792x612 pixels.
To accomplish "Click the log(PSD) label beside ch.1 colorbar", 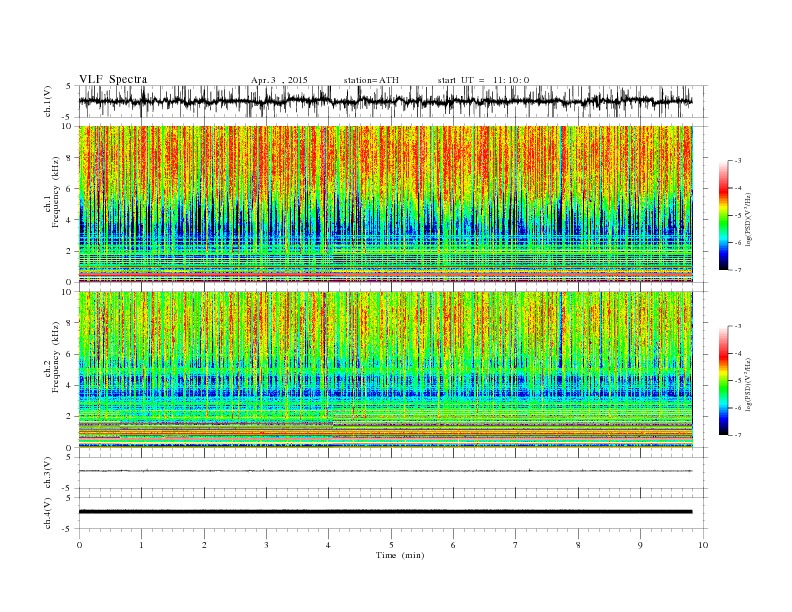I will pyautogui.click(x=749, y=219).
